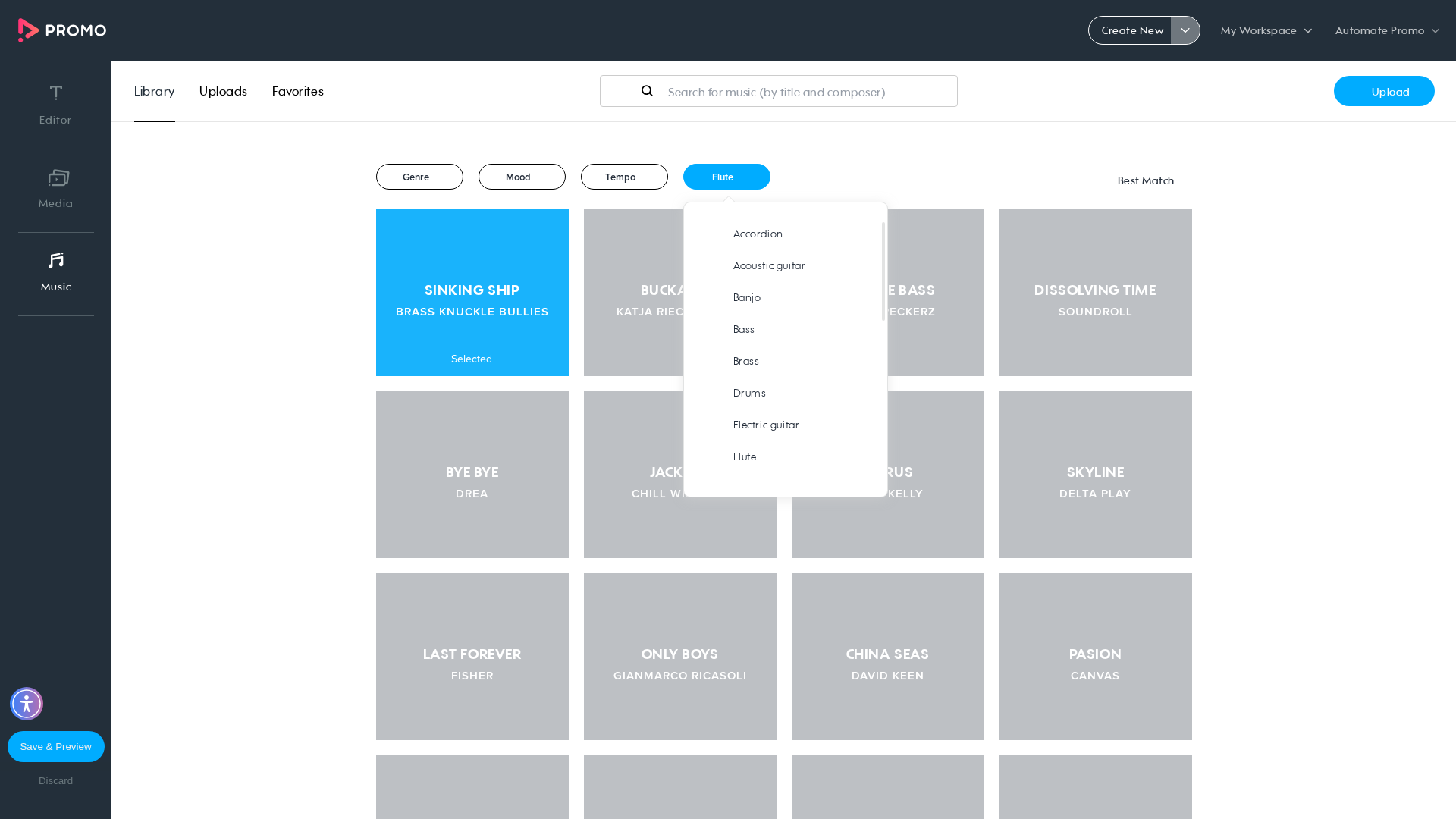The width and height of the screenshot is (1456, 819).
Task: Open the accessibility widget
Action: tap(27, 704)
